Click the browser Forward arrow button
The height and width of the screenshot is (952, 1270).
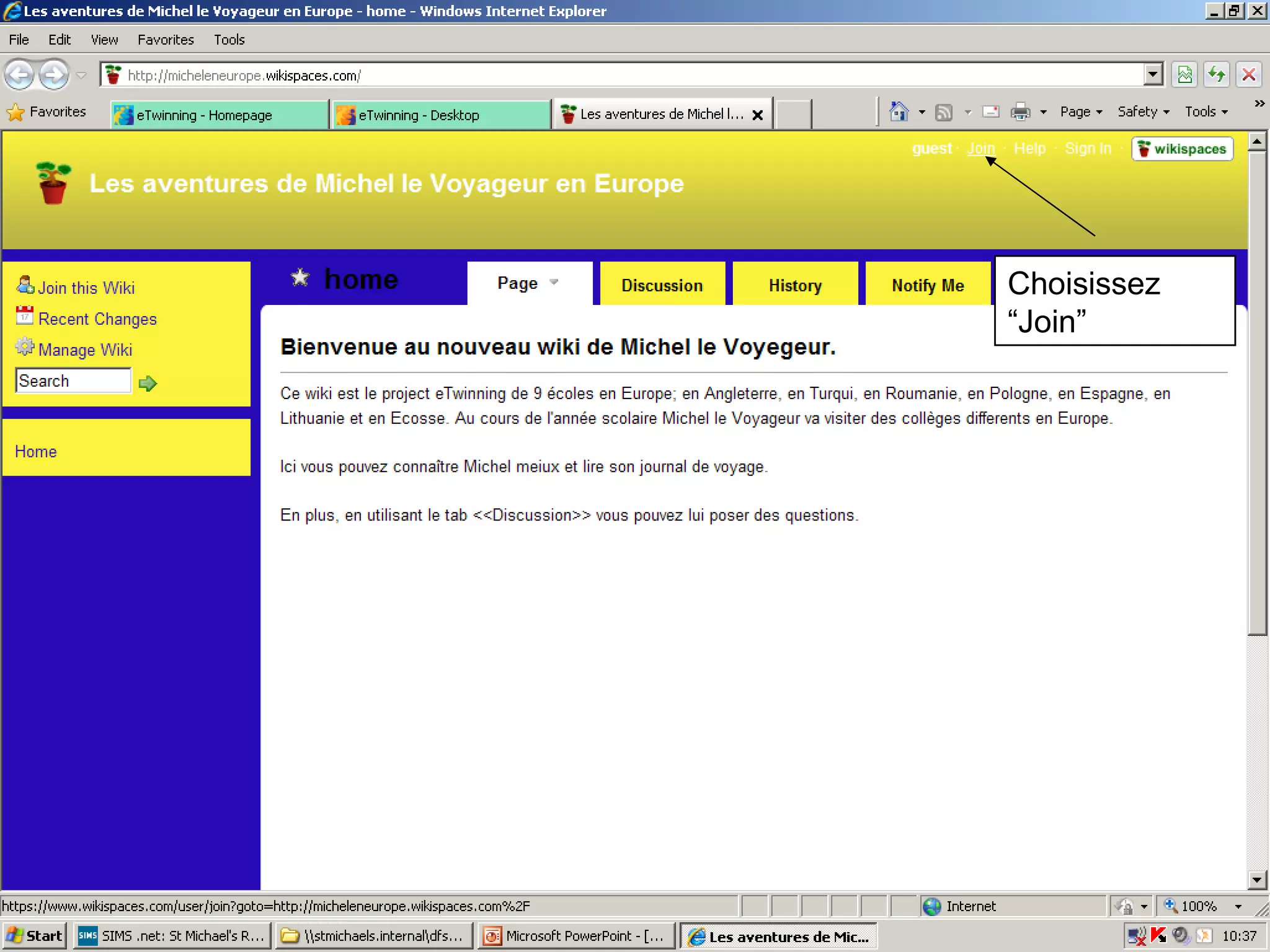pos(54,75)
